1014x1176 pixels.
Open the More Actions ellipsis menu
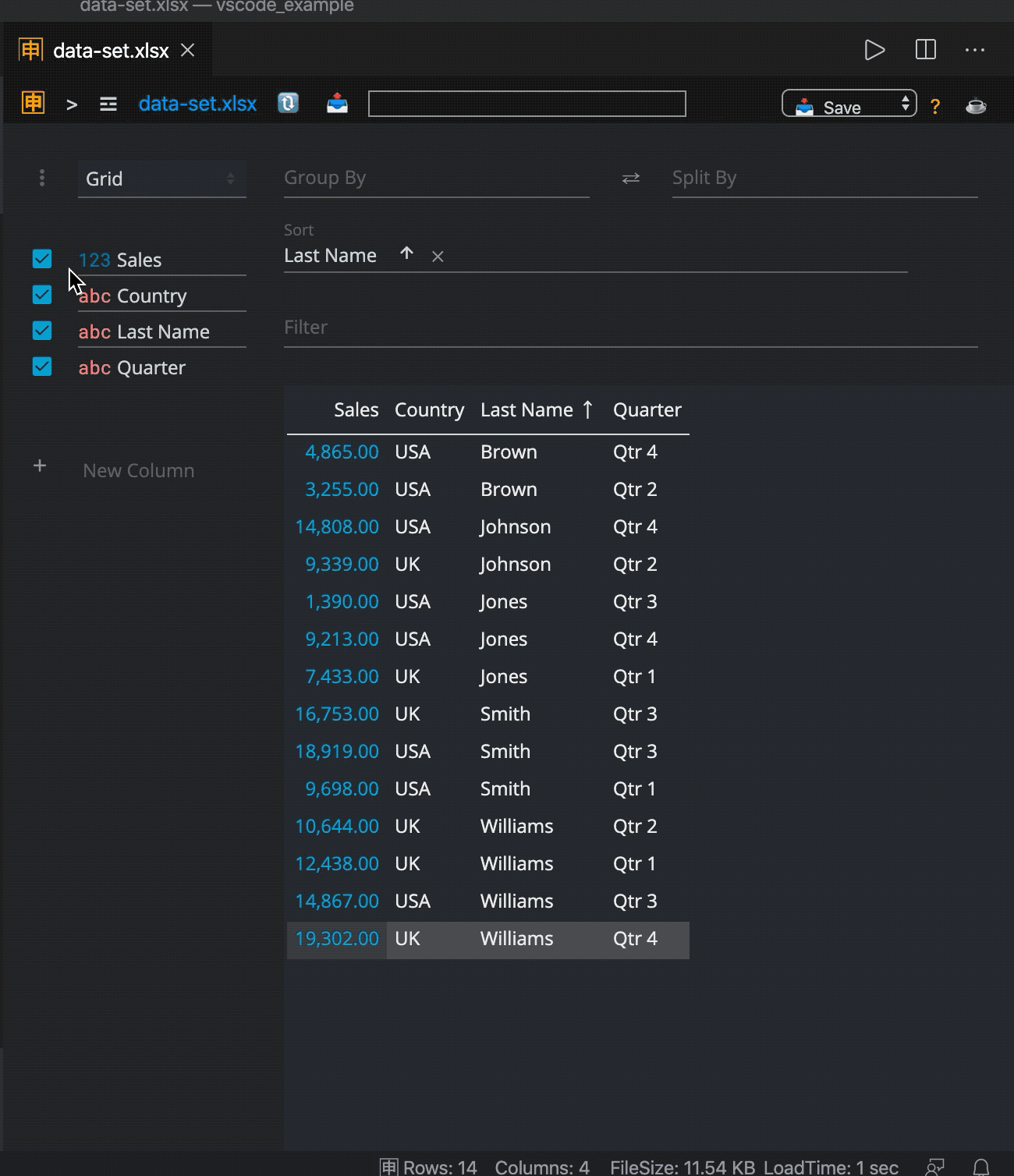(x=975, y=50)
